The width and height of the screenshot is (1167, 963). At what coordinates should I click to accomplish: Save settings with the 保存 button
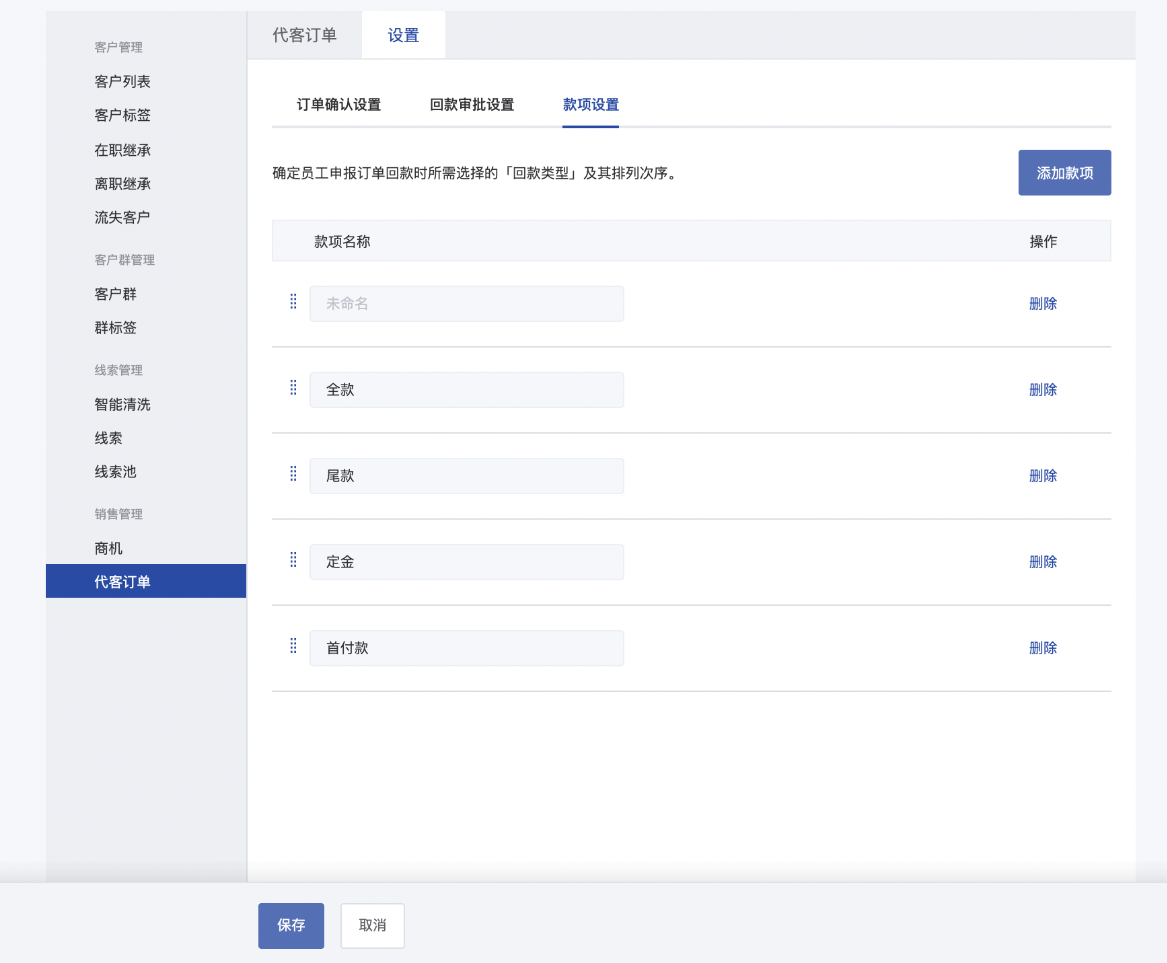(x=291, y=925)
